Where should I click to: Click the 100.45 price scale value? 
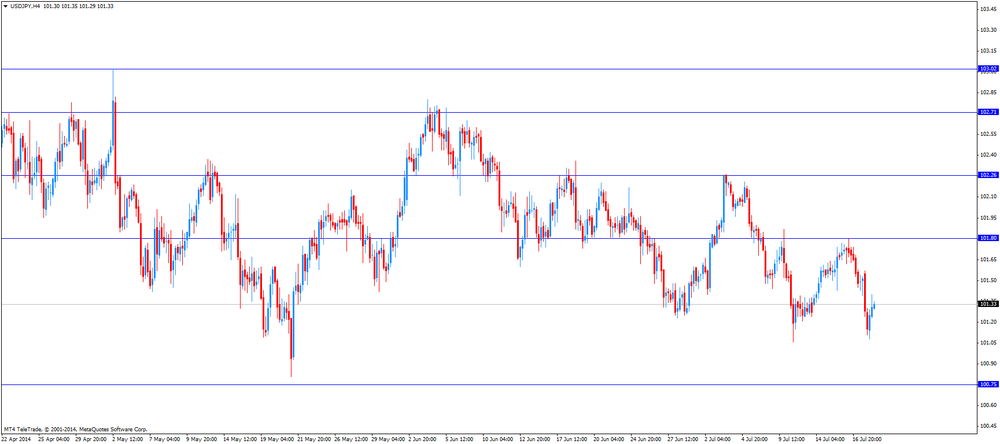(988, 426)
